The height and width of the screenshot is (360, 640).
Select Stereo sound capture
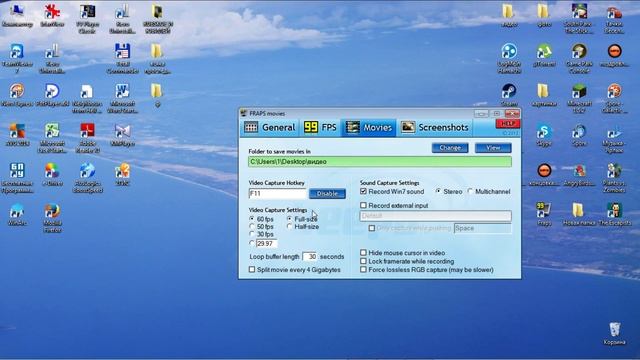pyautogui.click(x=438, y=191)
